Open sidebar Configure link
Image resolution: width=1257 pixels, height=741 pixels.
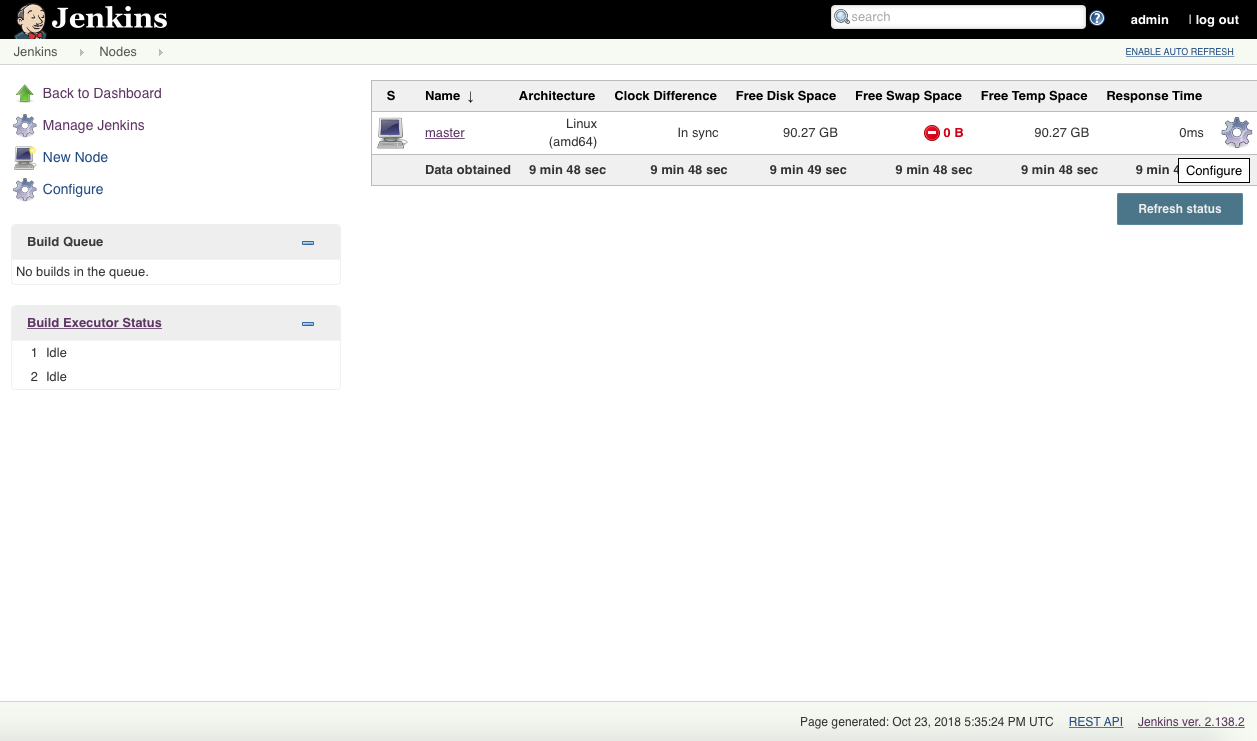click(73, 189)
